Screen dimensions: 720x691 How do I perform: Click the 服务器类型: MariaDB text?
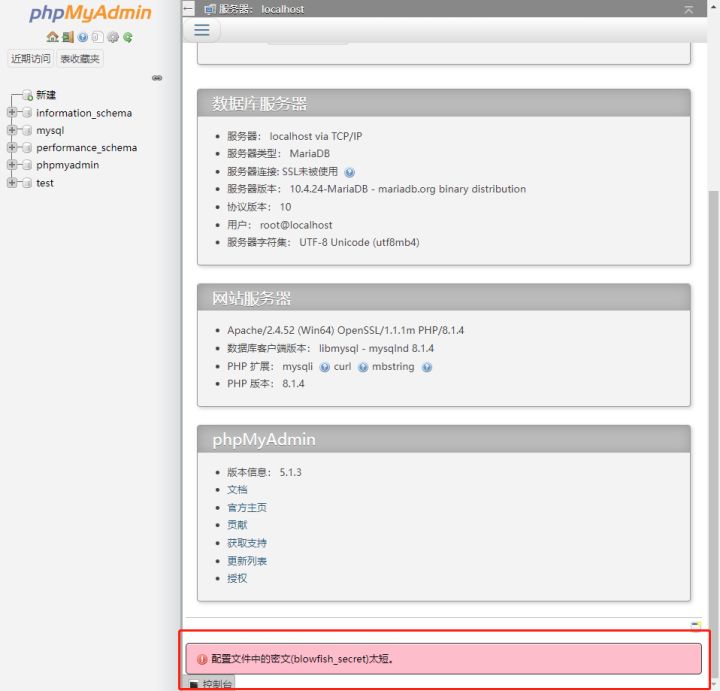[278, 154]
